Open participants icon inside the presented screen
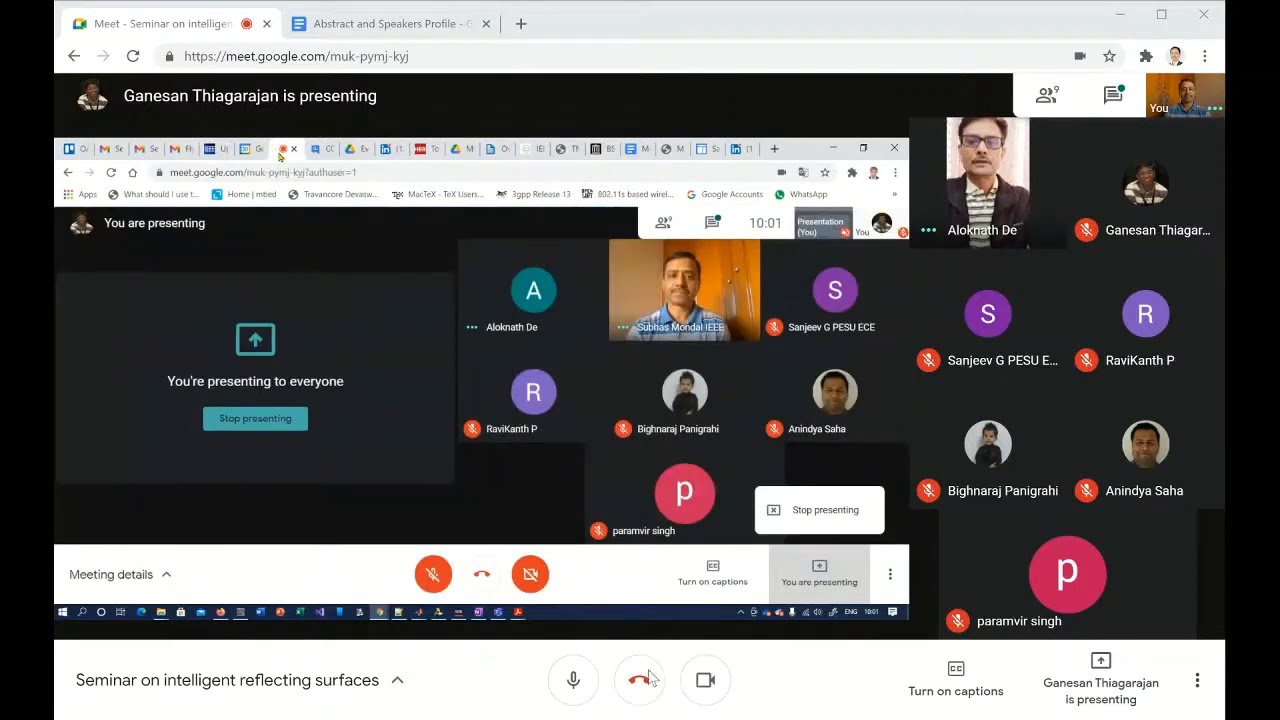Image resolution: width=1280 pixels, height=720 pixels. [x=663, y=223]
